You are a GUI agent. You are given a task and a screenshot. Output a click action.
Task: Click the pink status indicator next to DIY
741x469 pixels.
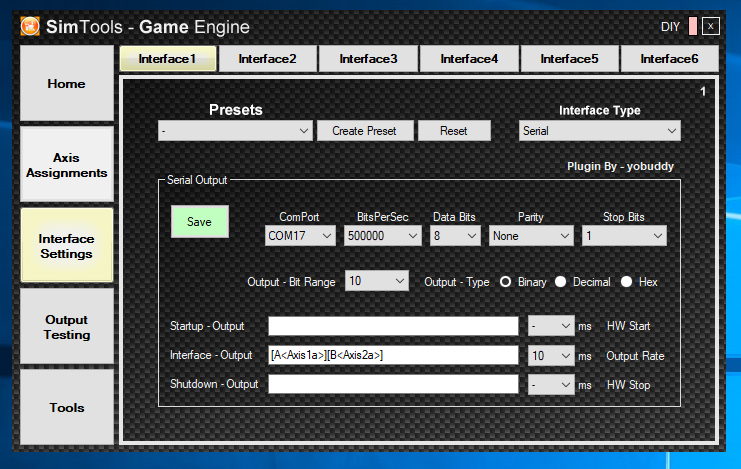pyautogui.click(x=692, y=26)
